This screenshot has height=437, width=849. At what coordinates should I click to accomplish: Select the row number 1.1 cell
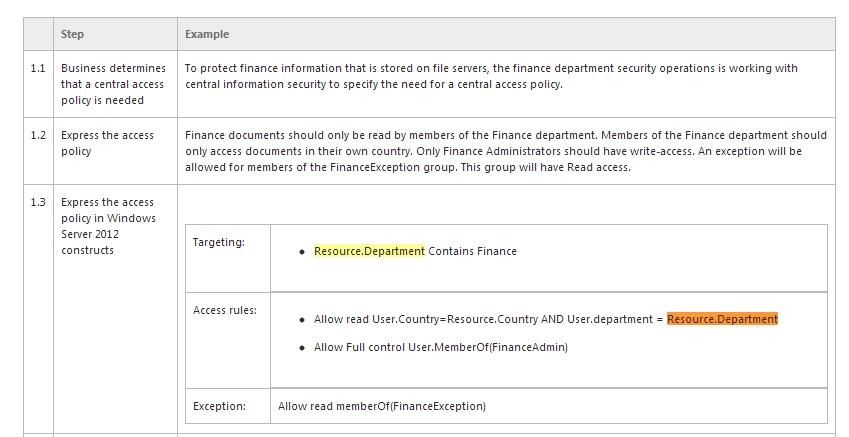point(38,84)
